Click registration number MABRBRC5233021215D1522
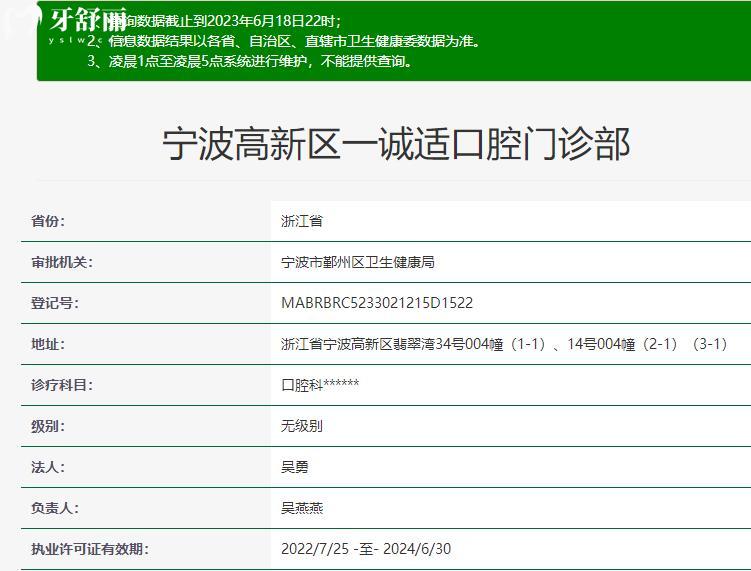The height and width of the screenshot is (571, 751). tap(377, 303)
